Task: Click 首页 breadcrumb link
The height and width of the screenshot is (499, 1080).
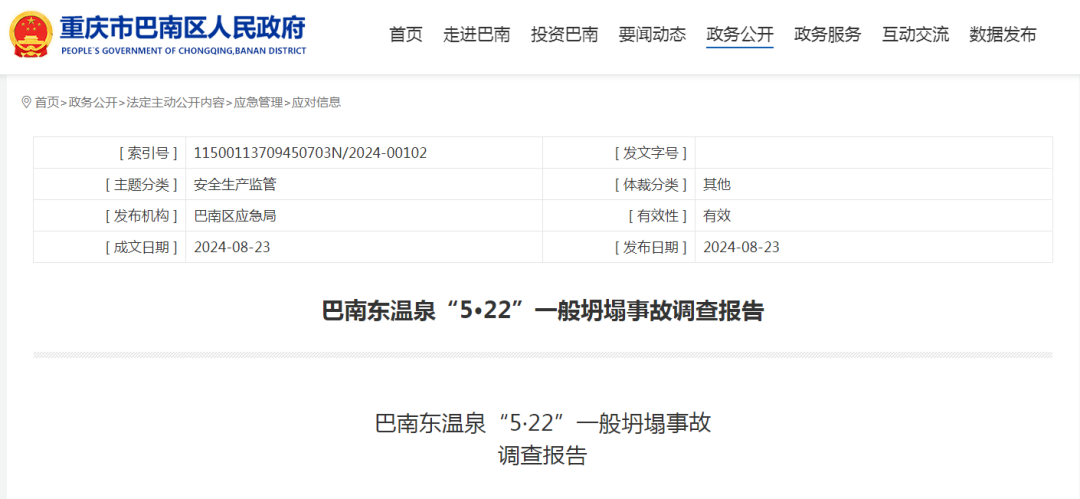Action: click(x=47, y=102)
